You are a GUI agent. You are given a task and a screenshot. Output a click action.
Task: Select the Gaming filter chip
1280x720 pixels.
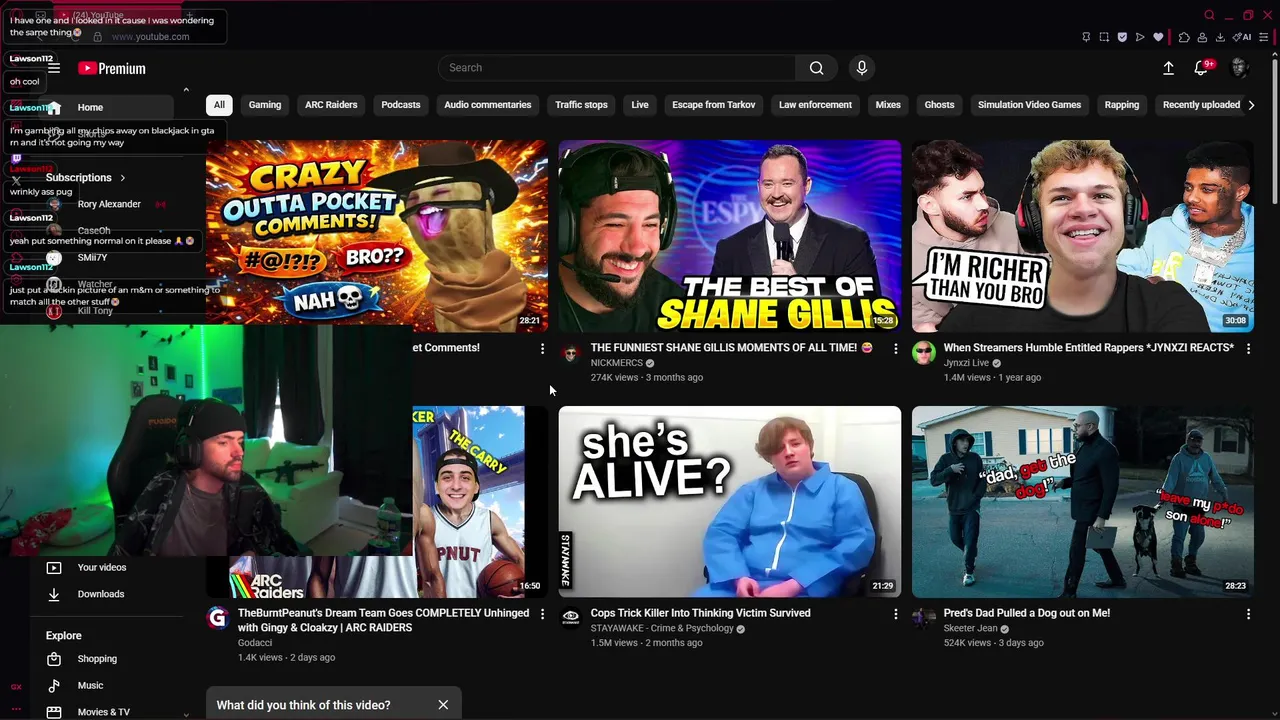265,105
